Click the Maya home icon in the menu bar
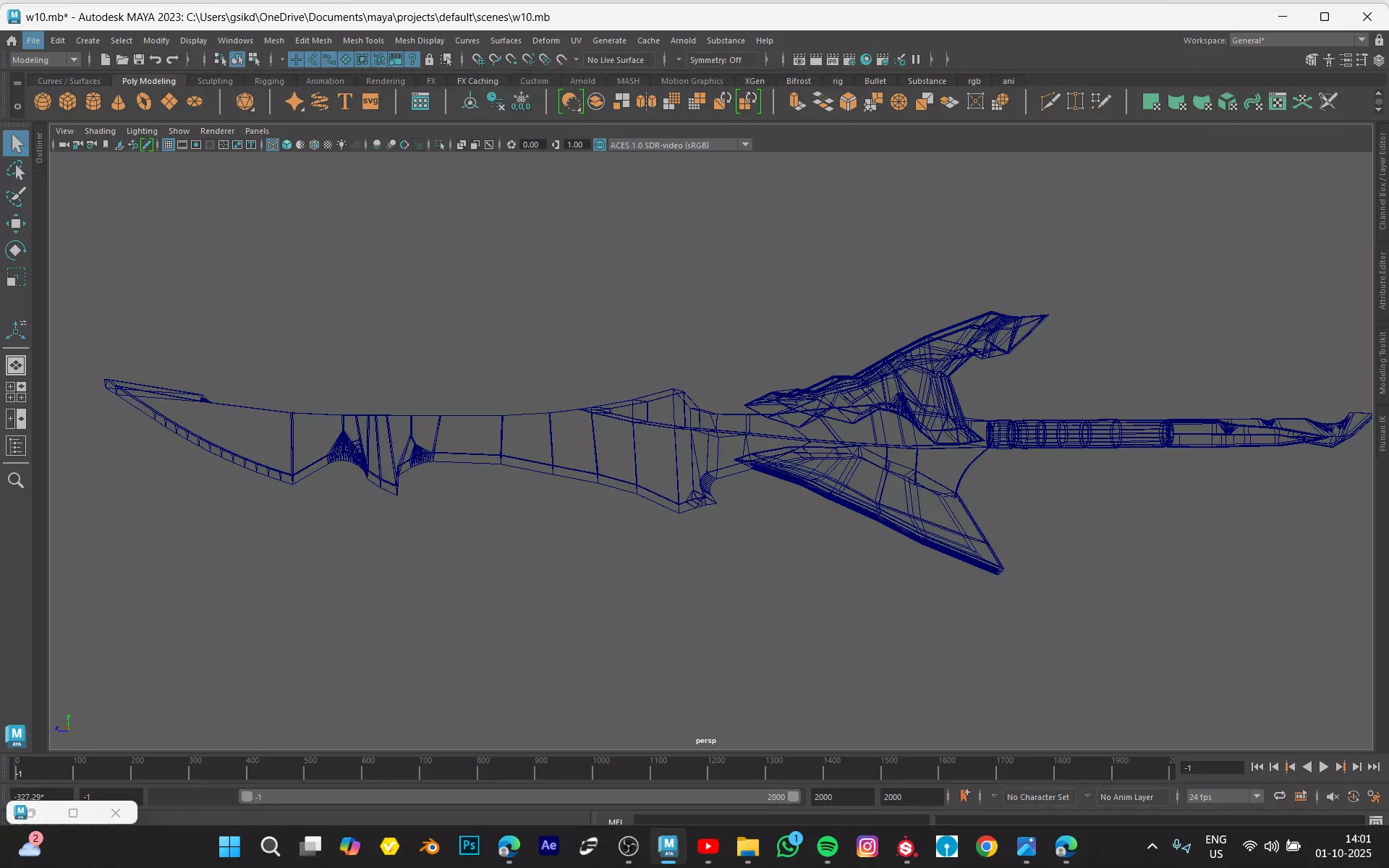The width and height of the screenshot is (1389, 868). pos(12,41)
